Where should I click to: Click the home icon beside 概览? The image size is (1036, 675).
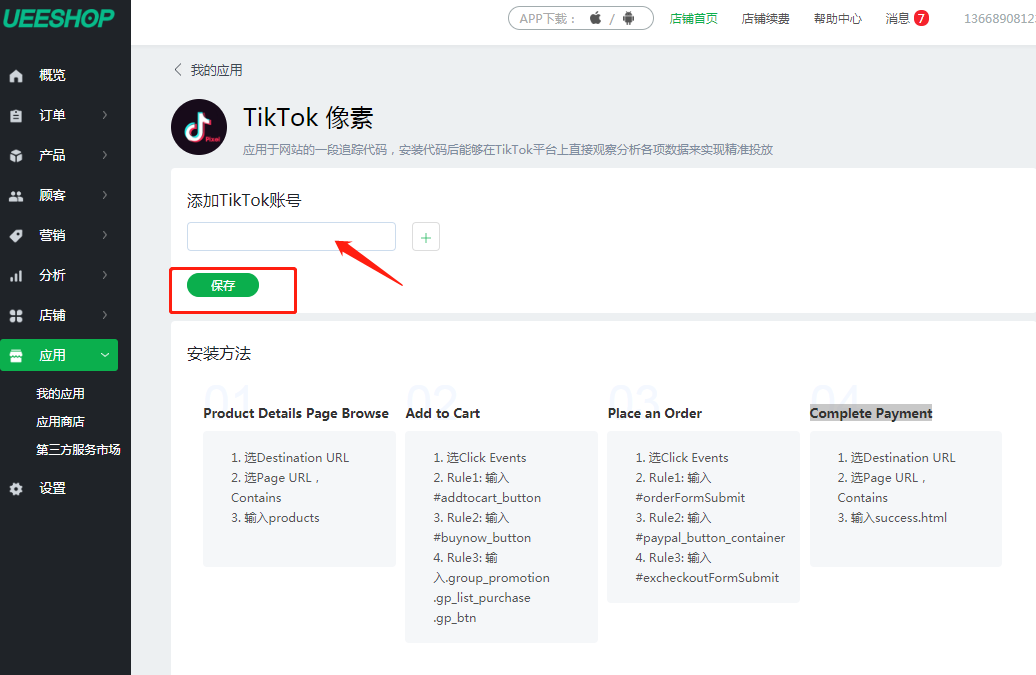click(17, 76)
